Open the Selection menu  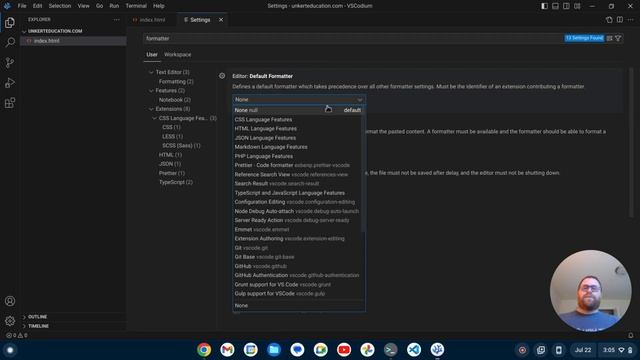click(x=60, y=6)
